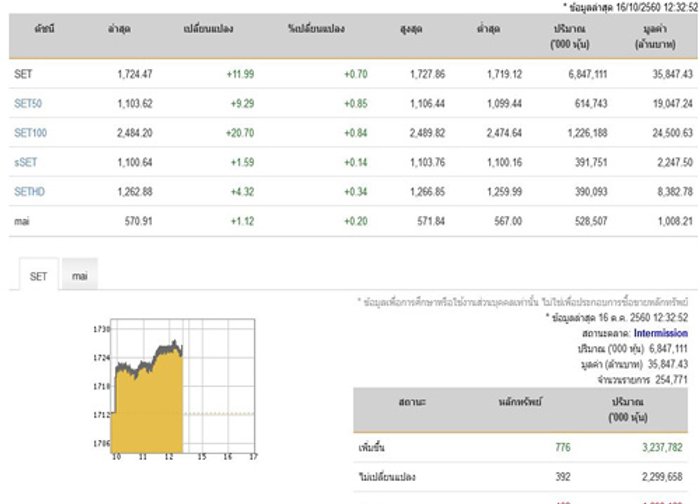Open the sSET index link

25,162
